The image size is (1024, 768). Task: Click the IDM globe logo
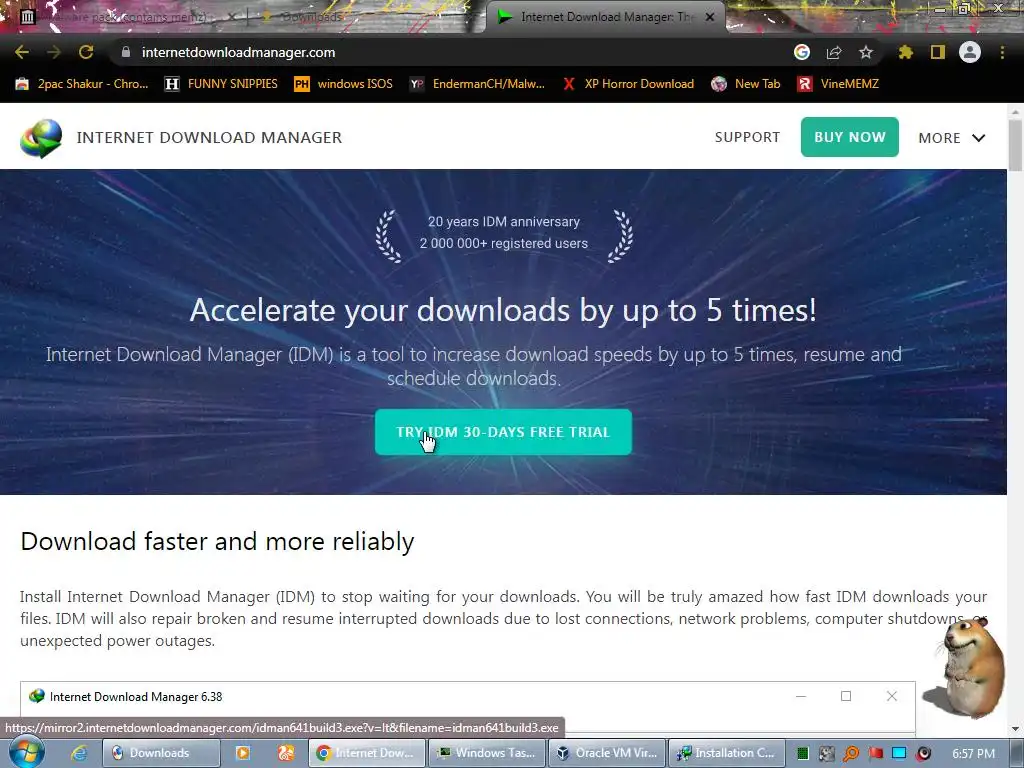(x=41, y=138)
